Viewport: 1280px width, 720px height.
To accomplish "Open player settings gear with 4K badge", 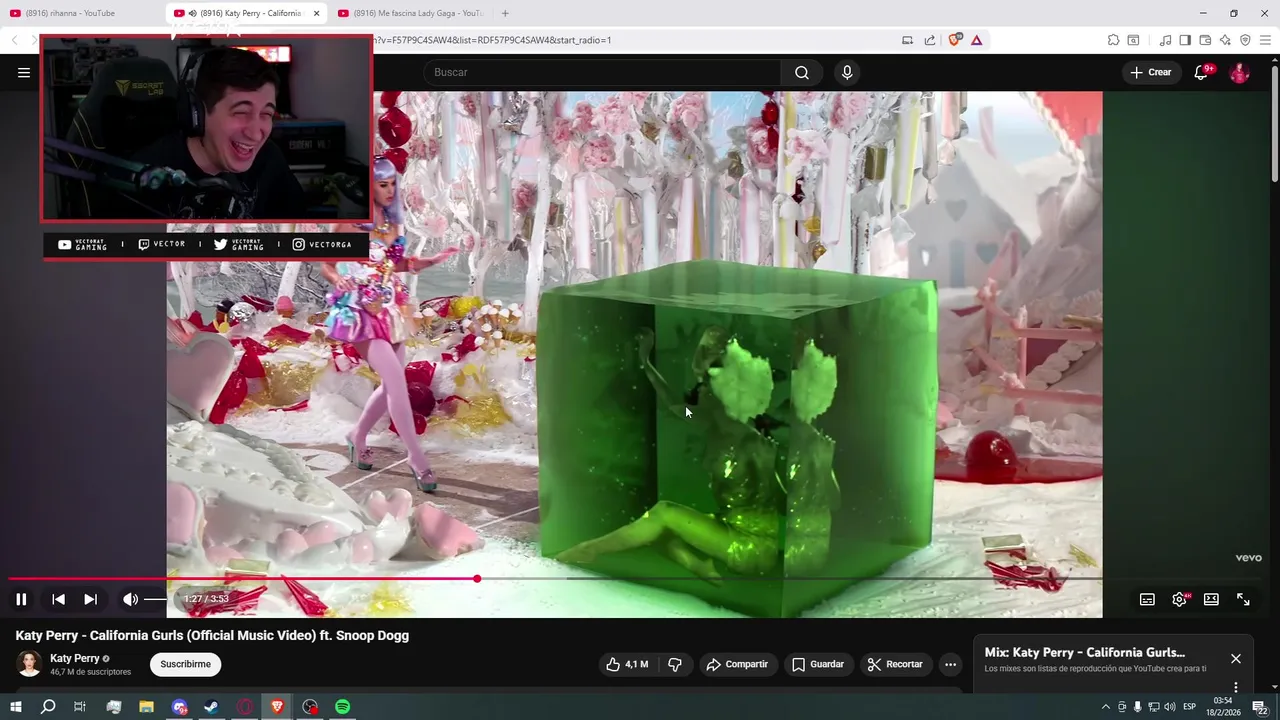I will pyautogui.click(x=1179, y=599).
